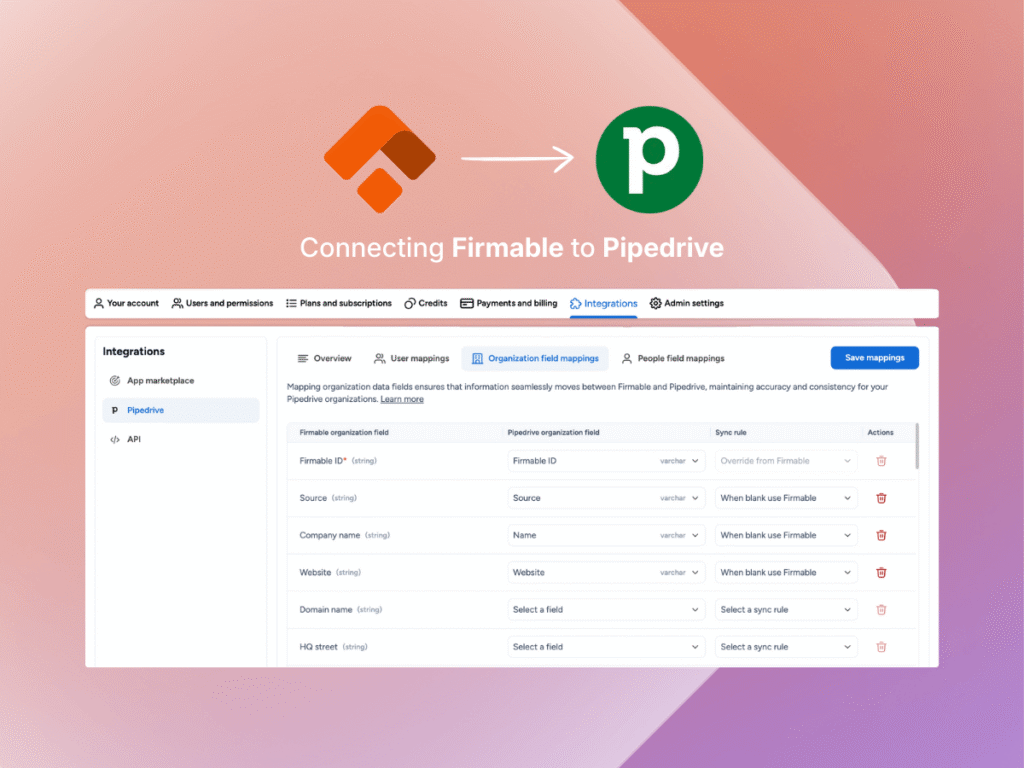Image resolution: width=1024 pixels, height=768 pixels.
Task: Open App marketplace in the sidebar
Action: tap(160, 381)
